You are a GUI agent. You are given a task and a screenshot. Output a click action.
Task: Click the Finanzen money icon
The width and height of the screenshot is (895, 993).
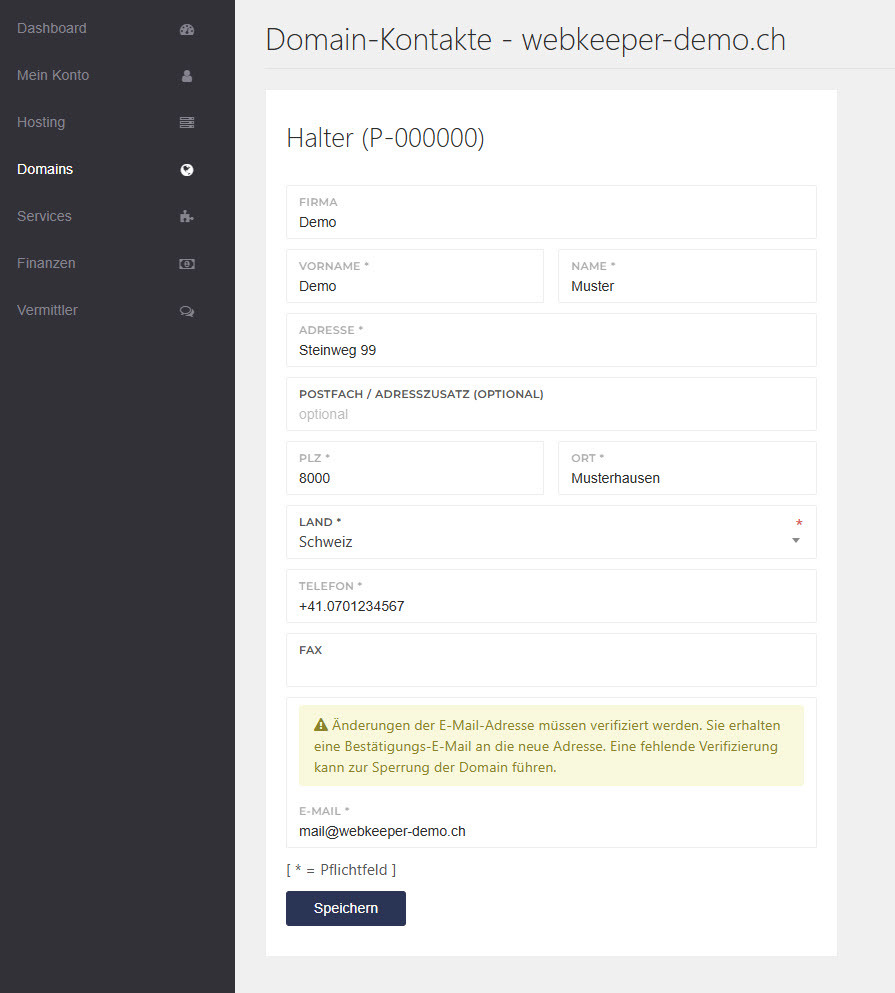(x=187, y=264)
